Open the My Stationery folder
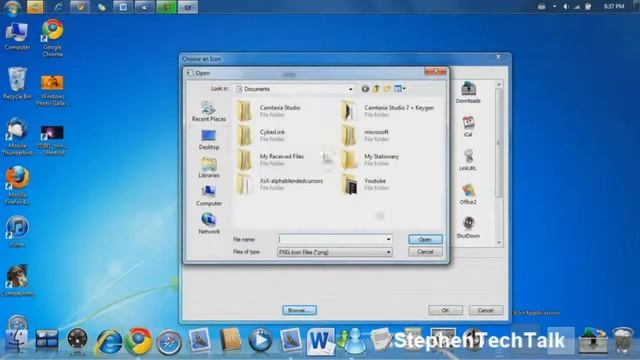 (371, 160)
